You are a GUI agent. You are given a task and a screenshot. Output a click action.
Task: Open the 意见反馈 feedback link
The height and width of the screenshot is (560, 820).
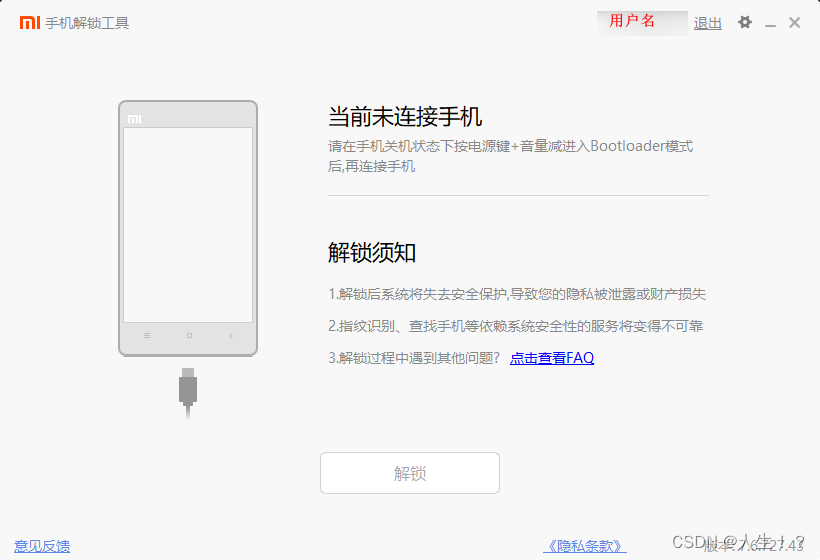[x=42, y=546]
